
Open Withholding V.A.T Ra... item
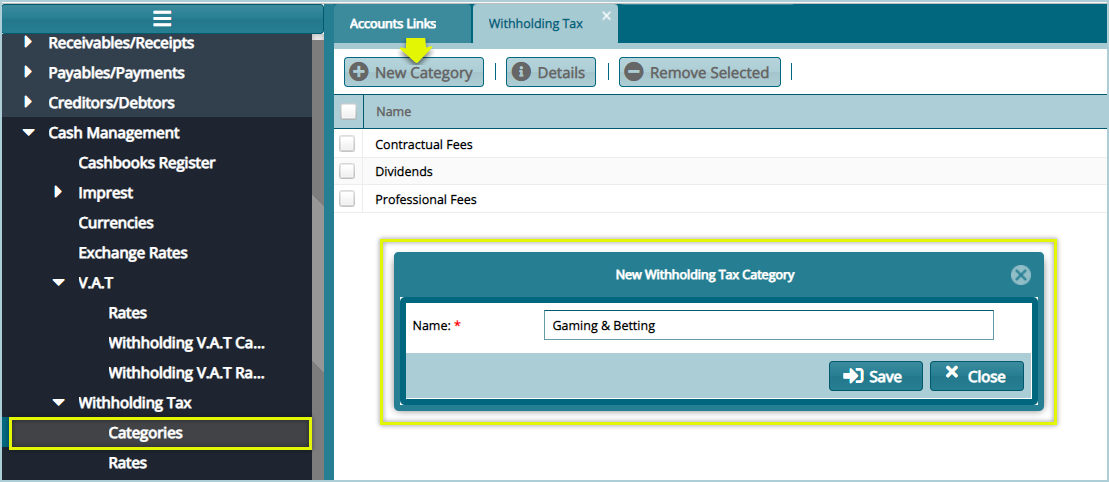[x=187, y=372]
